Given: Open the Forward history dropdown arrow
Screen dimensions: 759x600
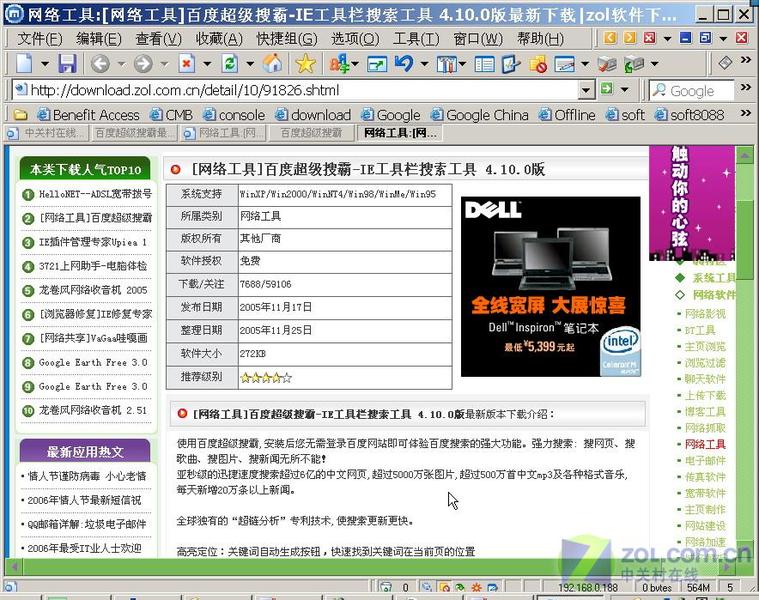Looking at the screenshot, I should coord(164,63).
